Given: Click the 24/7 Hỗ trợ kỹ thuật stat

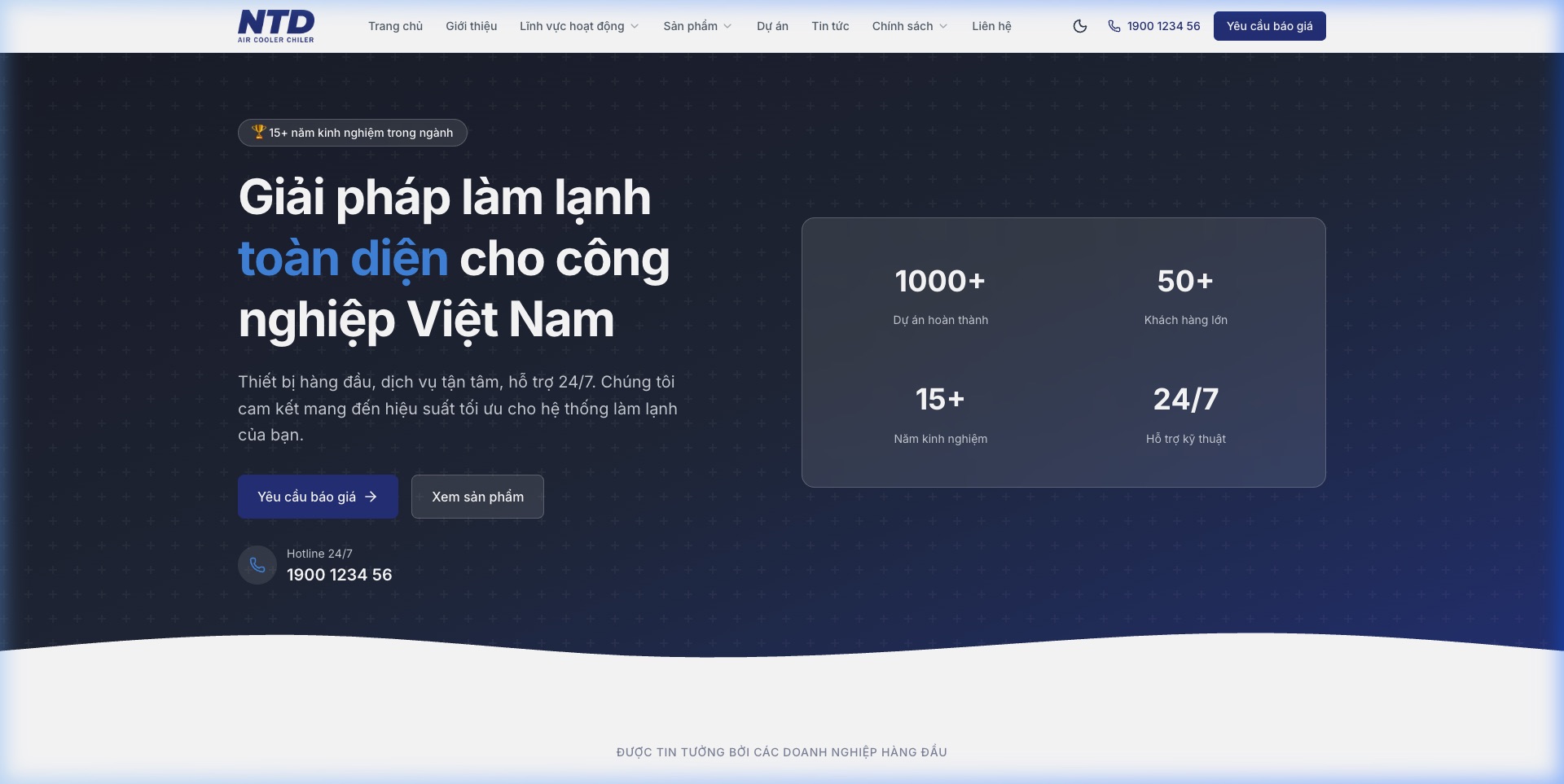Looking at the screenshot, I should click(1185, 414).
